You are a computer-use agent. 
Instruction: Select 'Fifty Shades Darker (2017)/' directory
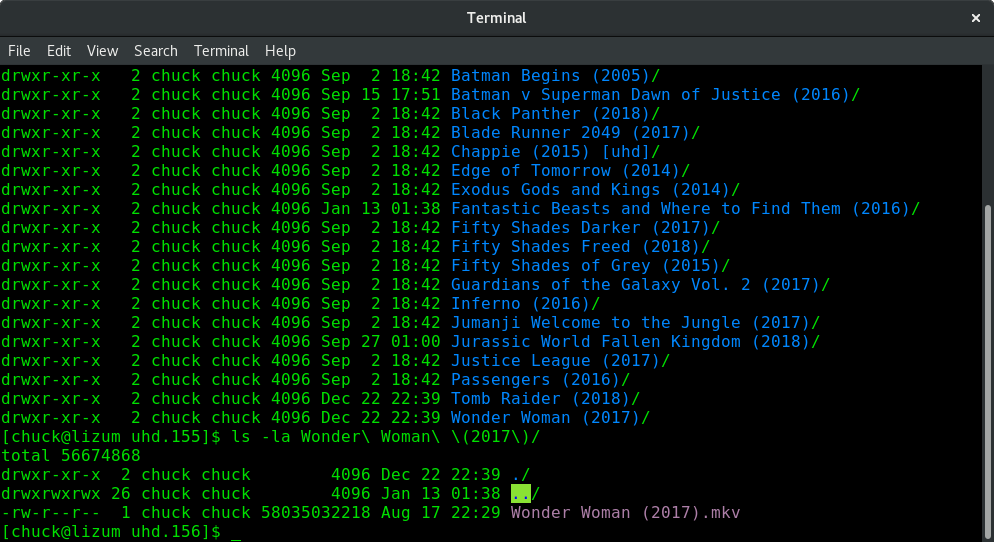(586, 228)
